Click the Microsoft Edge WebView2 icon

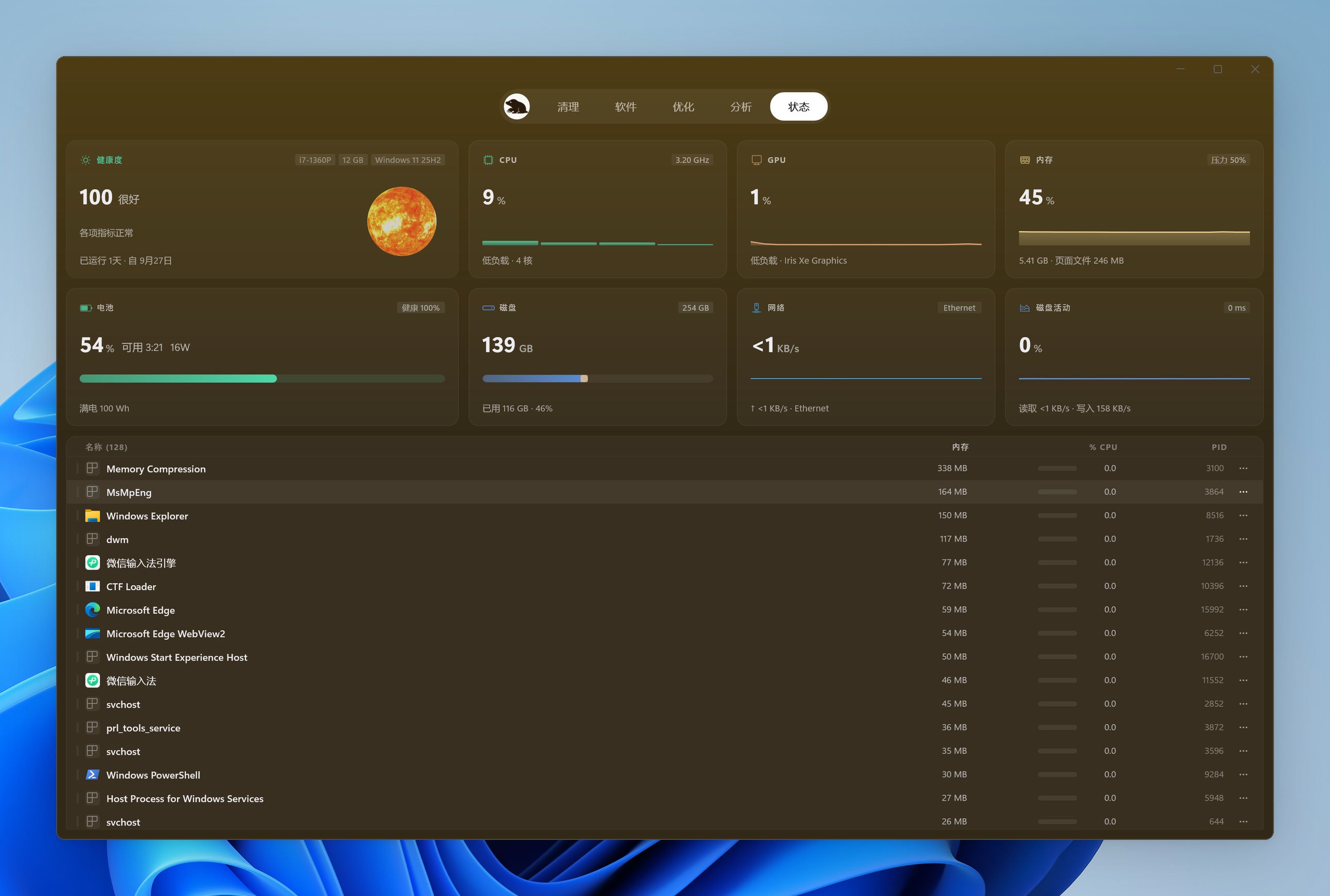click(x=93, y=633)
